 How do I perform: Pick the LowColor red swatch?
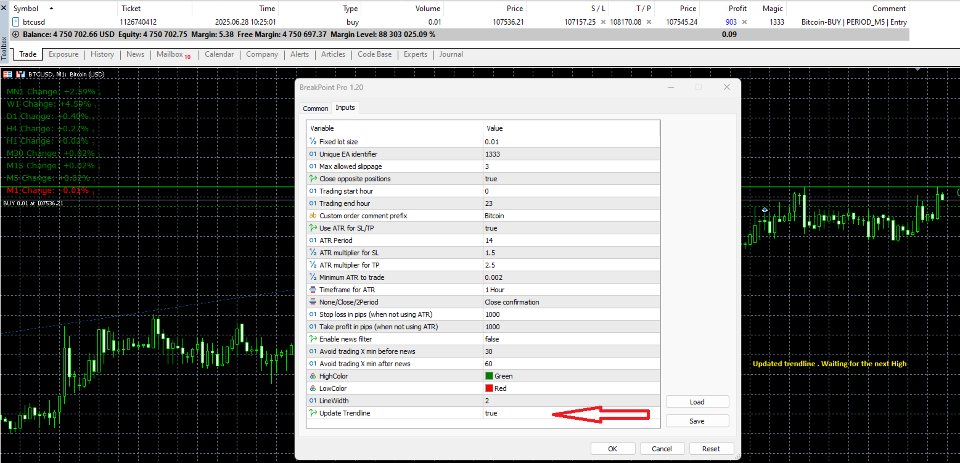(x=489, y=388)
